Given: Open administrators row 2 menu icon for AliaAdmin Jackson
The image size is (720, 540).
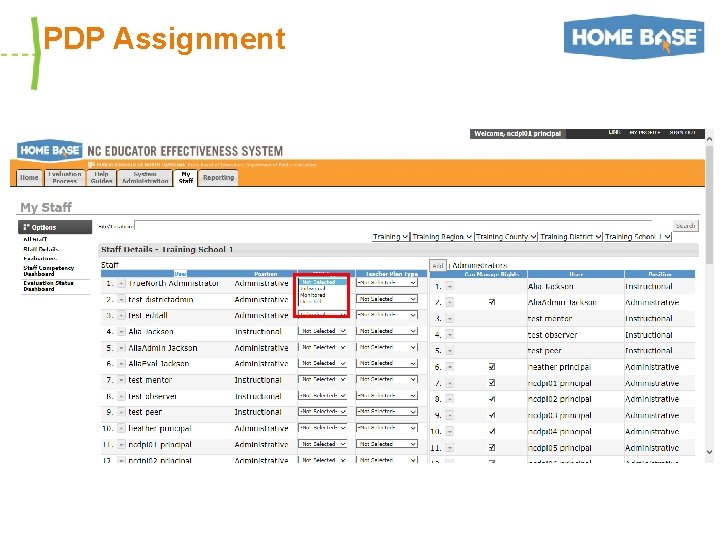Looking at the screenshot, I should click(450, 303).
